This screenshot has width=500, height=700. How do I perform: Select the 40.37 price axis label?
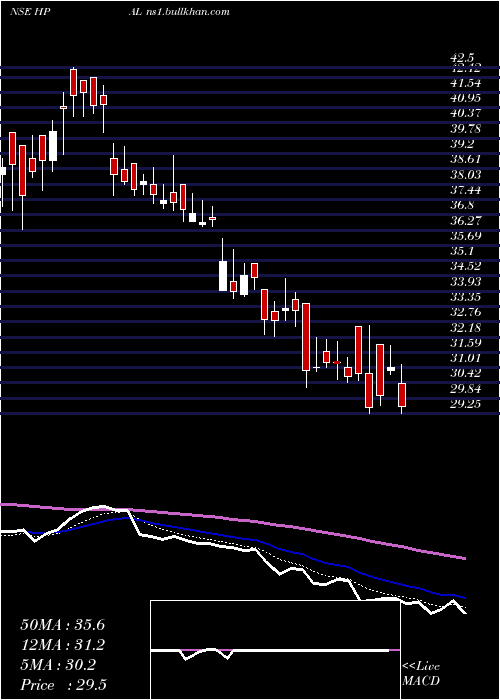click(466, 114)
